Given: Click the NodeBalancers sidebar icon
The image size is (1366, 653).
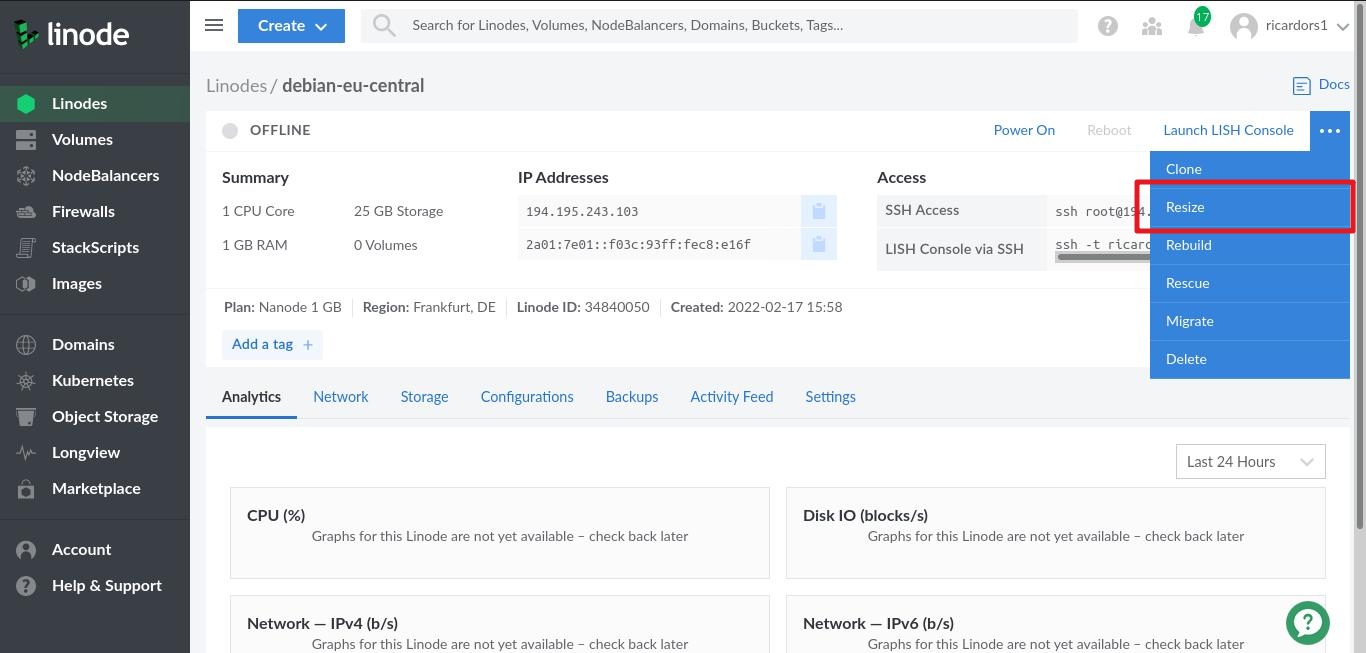Looking at the screenshot, I should (x=26, y=176).
